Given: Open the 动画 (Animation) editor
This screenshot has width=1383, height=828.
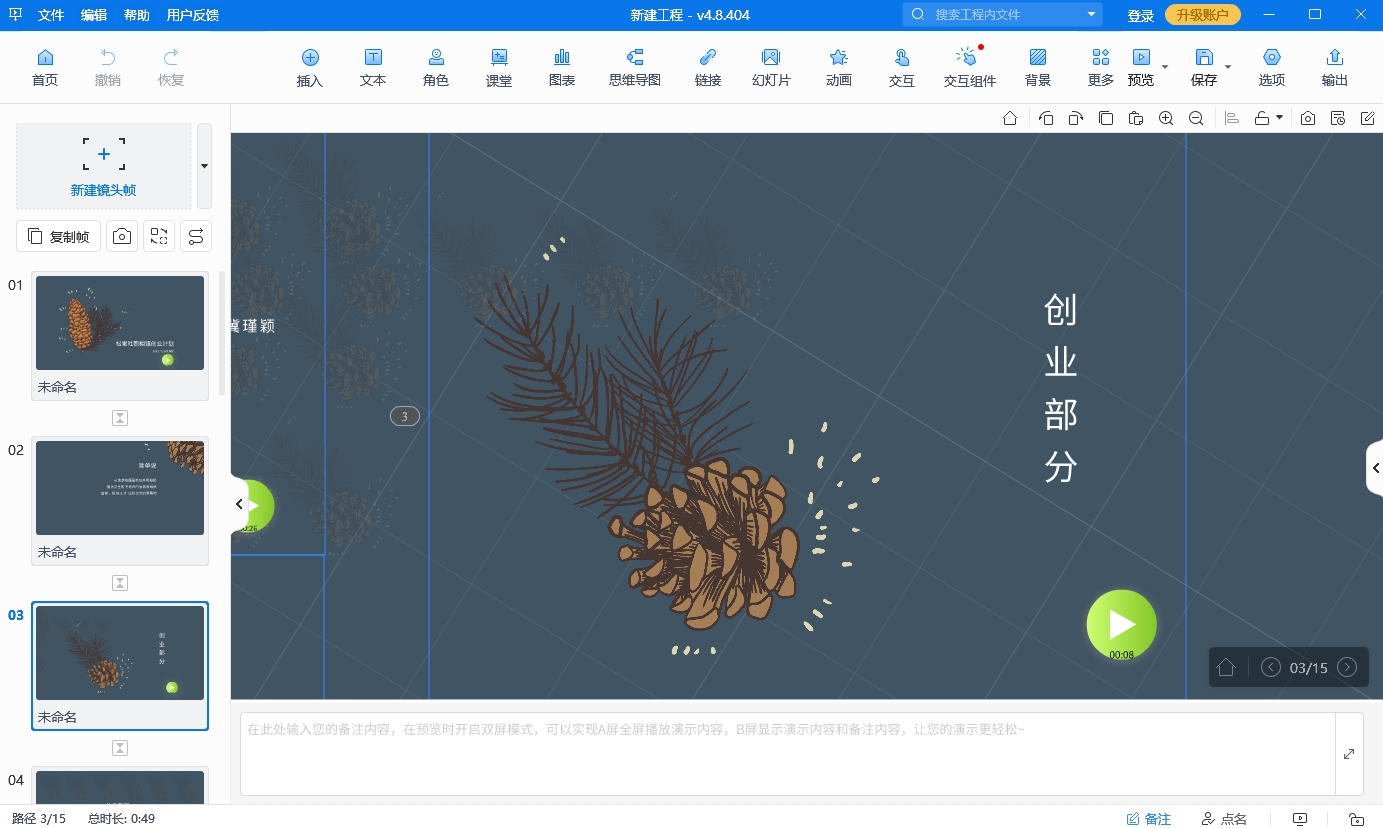Looking at the screenshot, I should 839,68.
